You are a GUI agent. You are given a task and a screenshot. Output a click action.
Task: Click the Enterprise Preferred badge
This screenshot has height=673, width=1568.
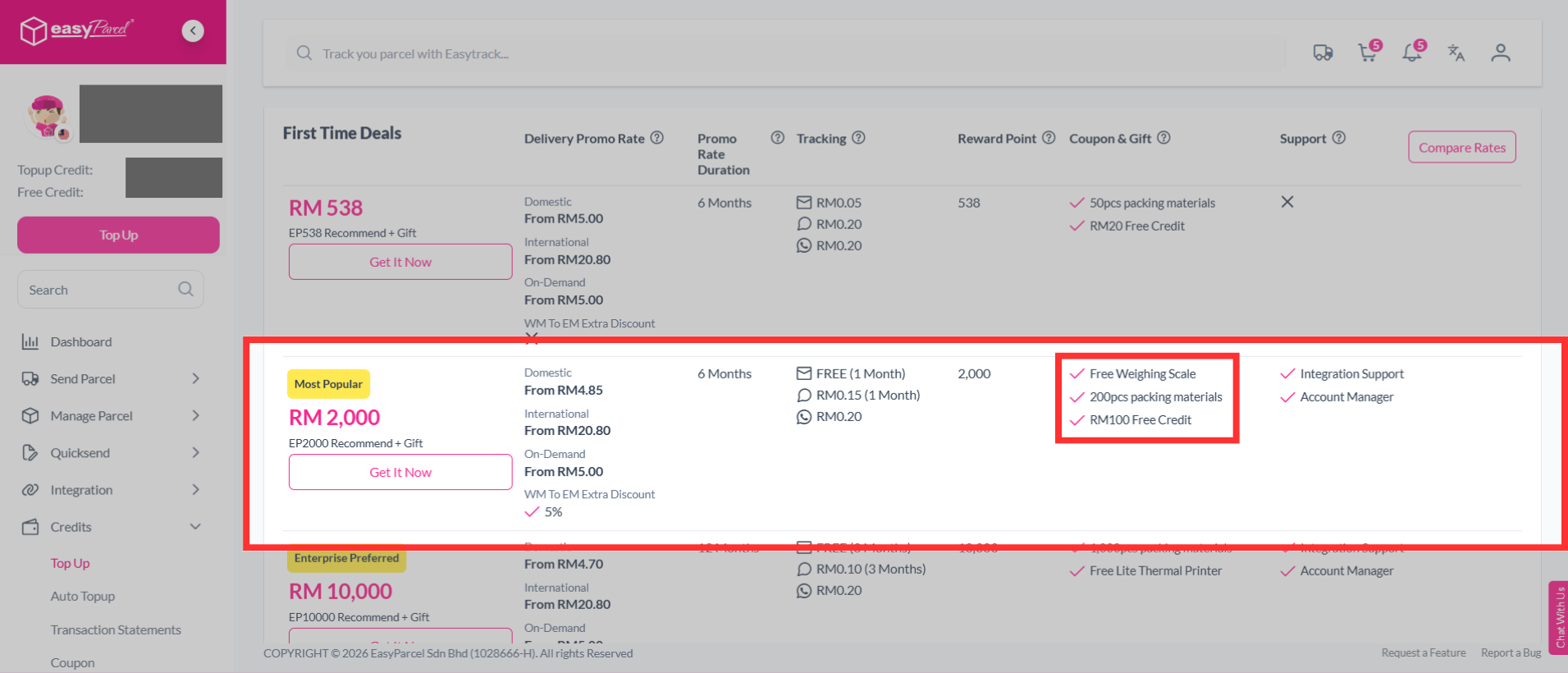click(346, 558)
